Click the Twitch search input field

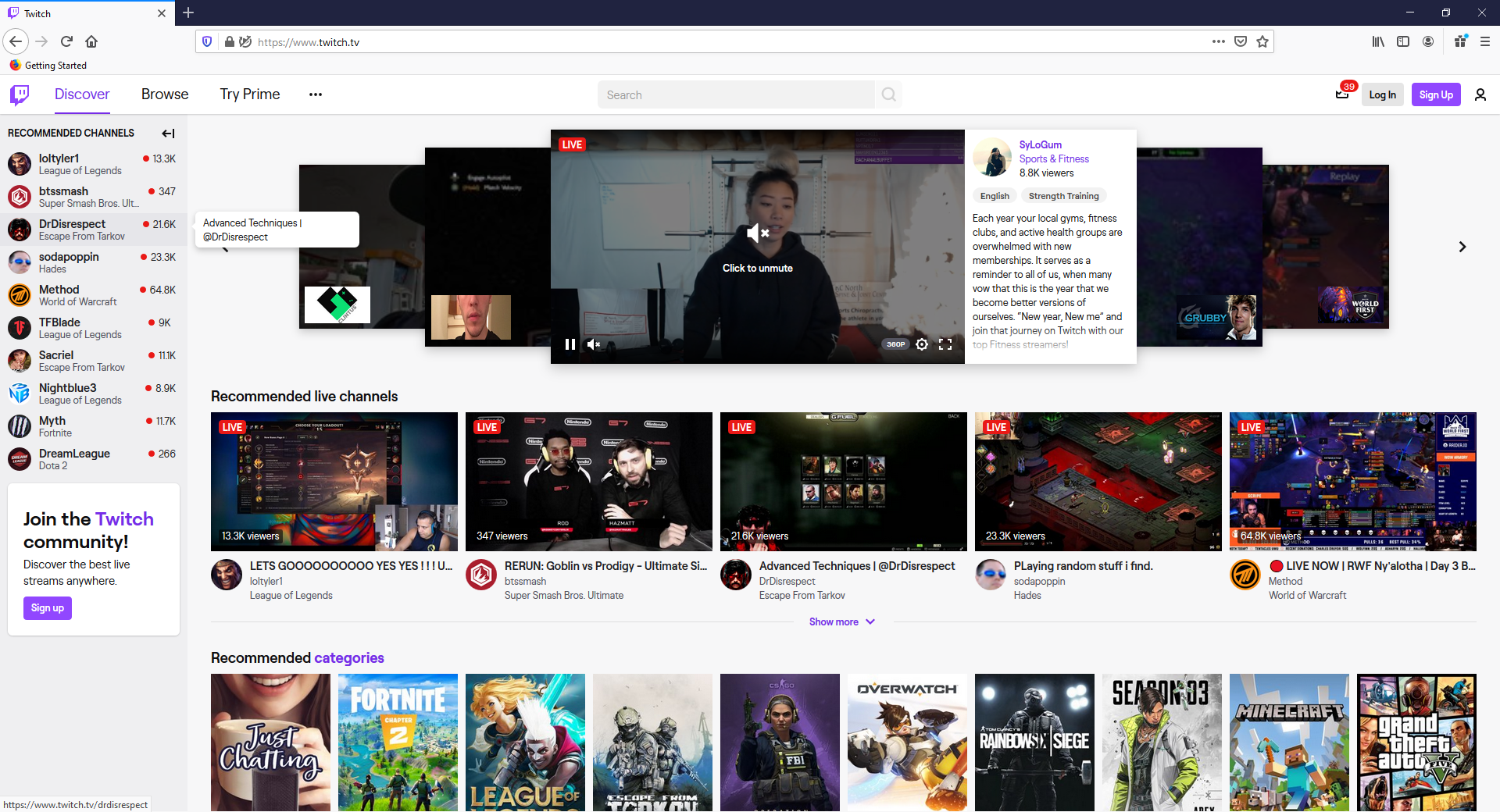pyautogui.click(x=736, y=94)
